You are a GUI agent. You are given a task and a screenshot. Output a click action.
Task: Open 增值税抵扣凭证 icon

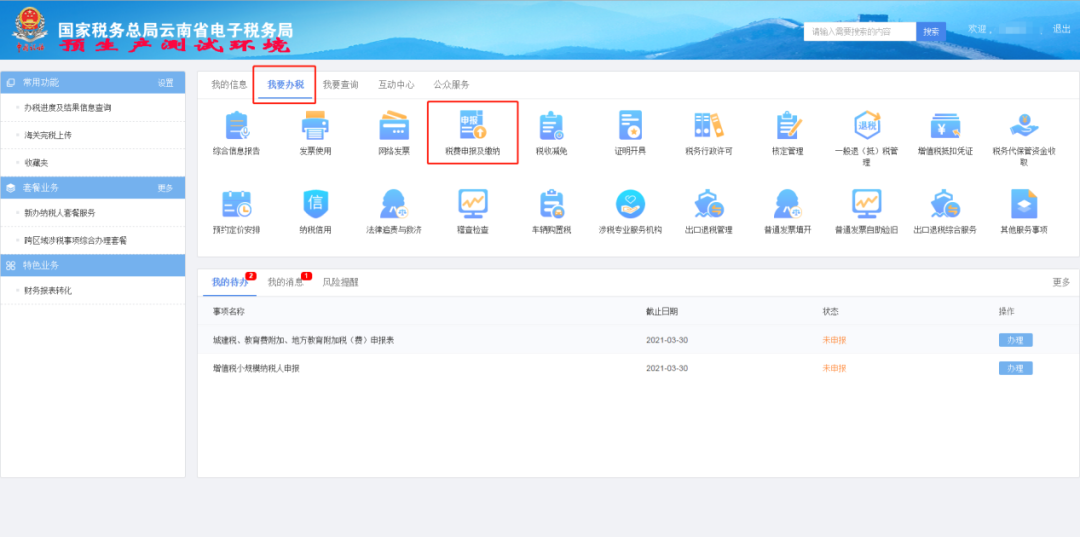945,126
